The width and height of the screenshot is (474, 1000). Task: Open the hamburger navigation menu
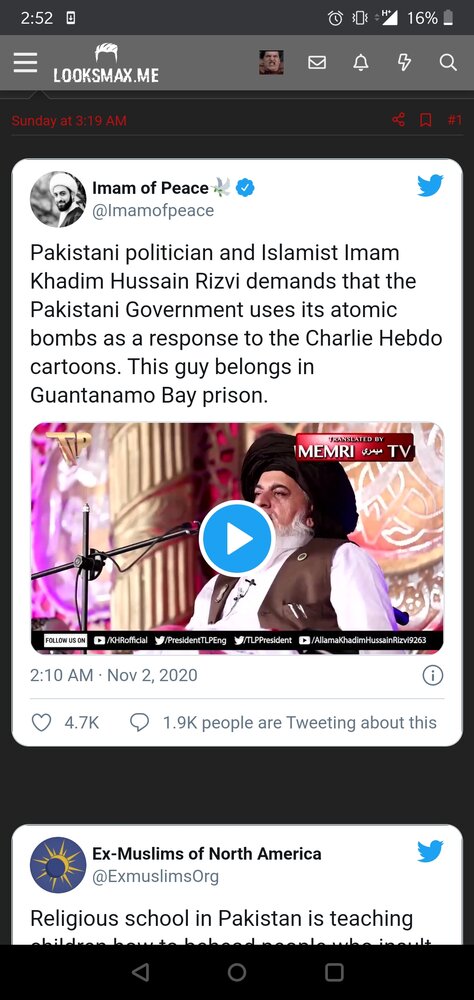click(25, 62)
